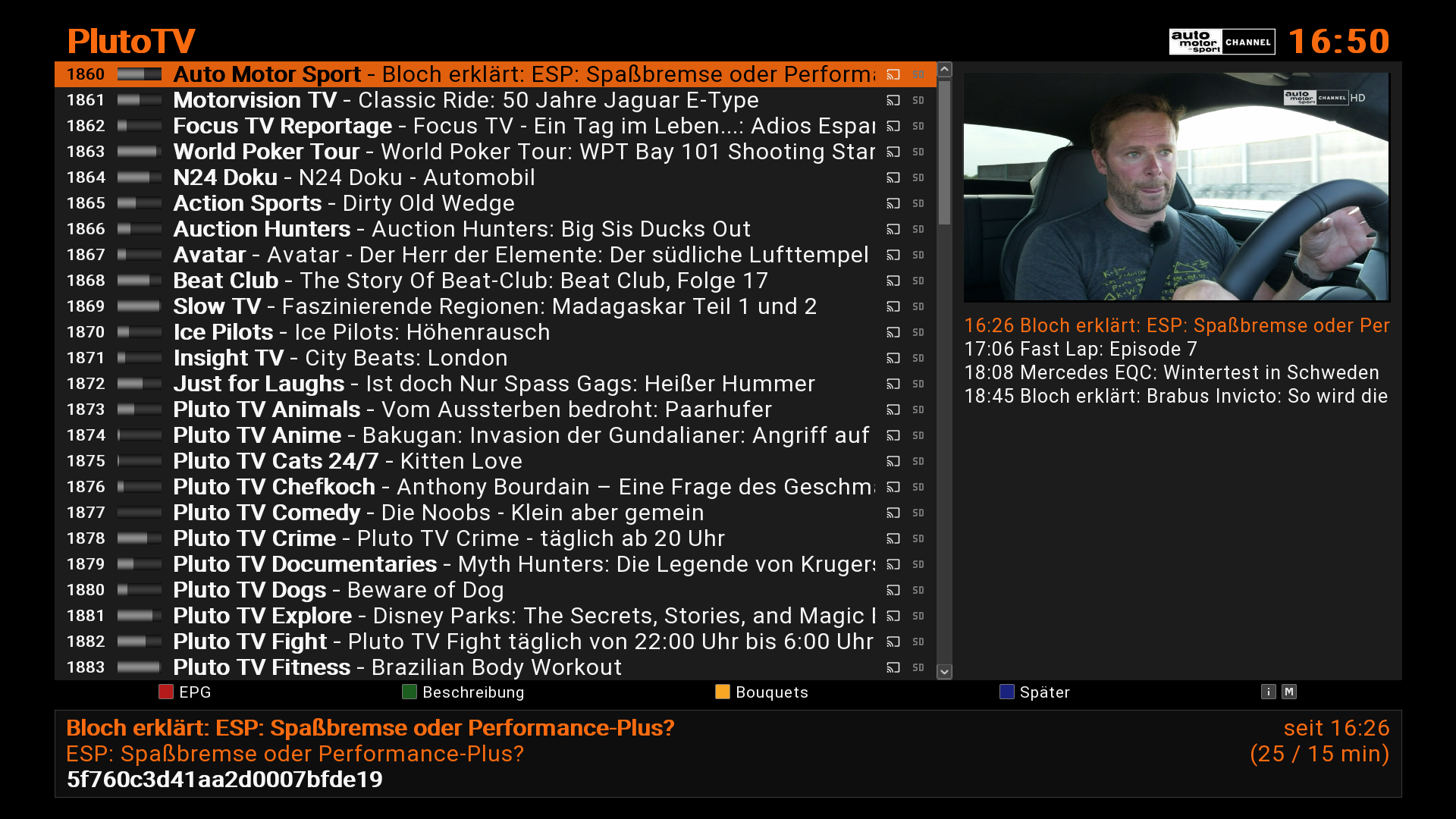Click the stream icon for Motorvision TV
The height and width of the screenshot is (819, 1456).
point(893,100)
